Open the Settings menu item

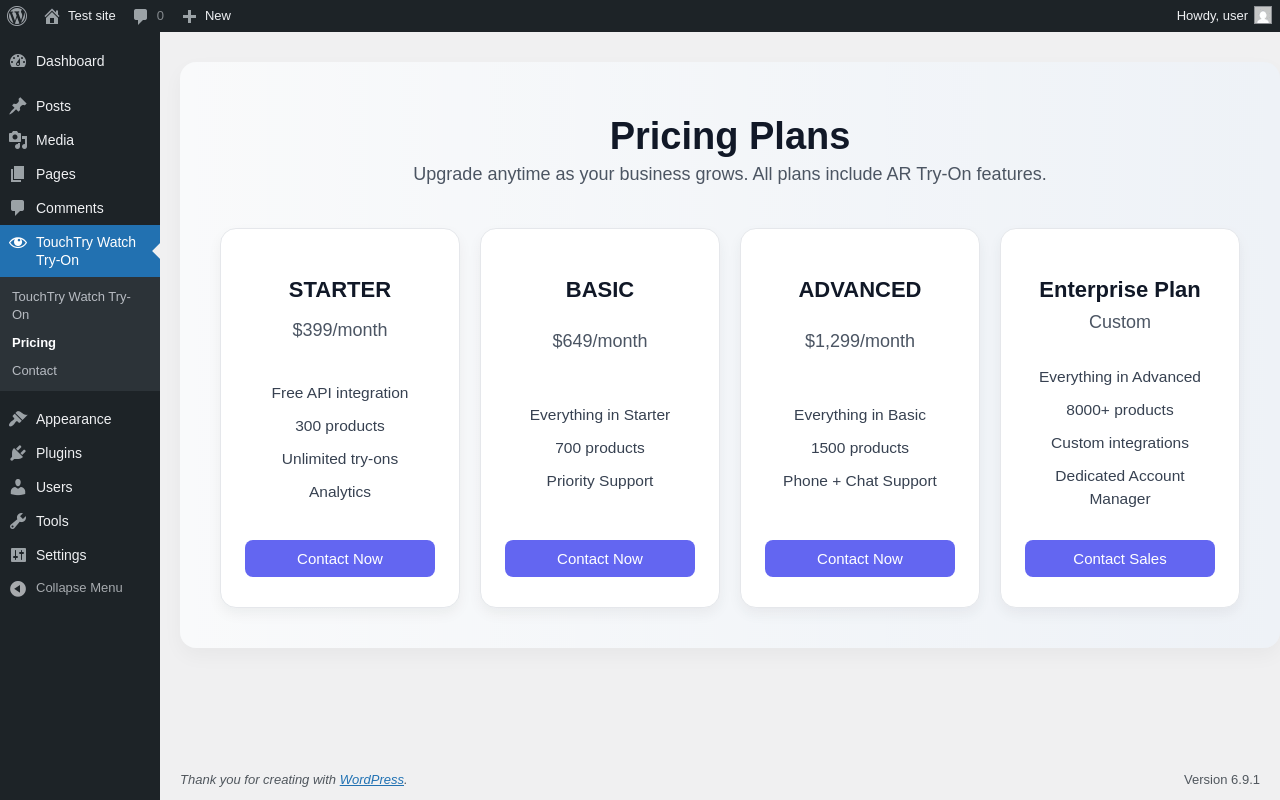61,555
